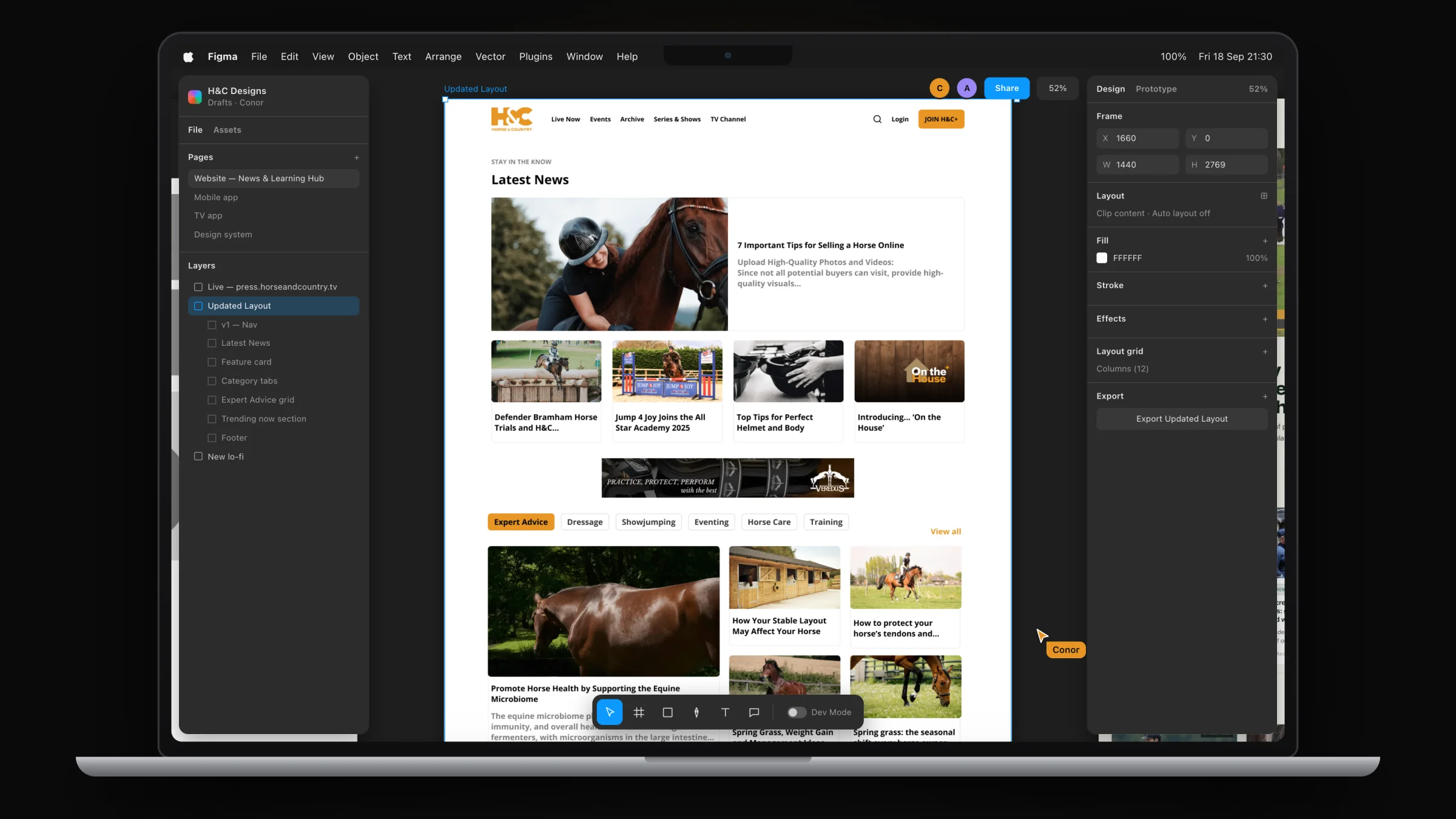Add a new Fill with plus icon
Viewport: 1456px width, 819px height.
[x=1265, y=241]
